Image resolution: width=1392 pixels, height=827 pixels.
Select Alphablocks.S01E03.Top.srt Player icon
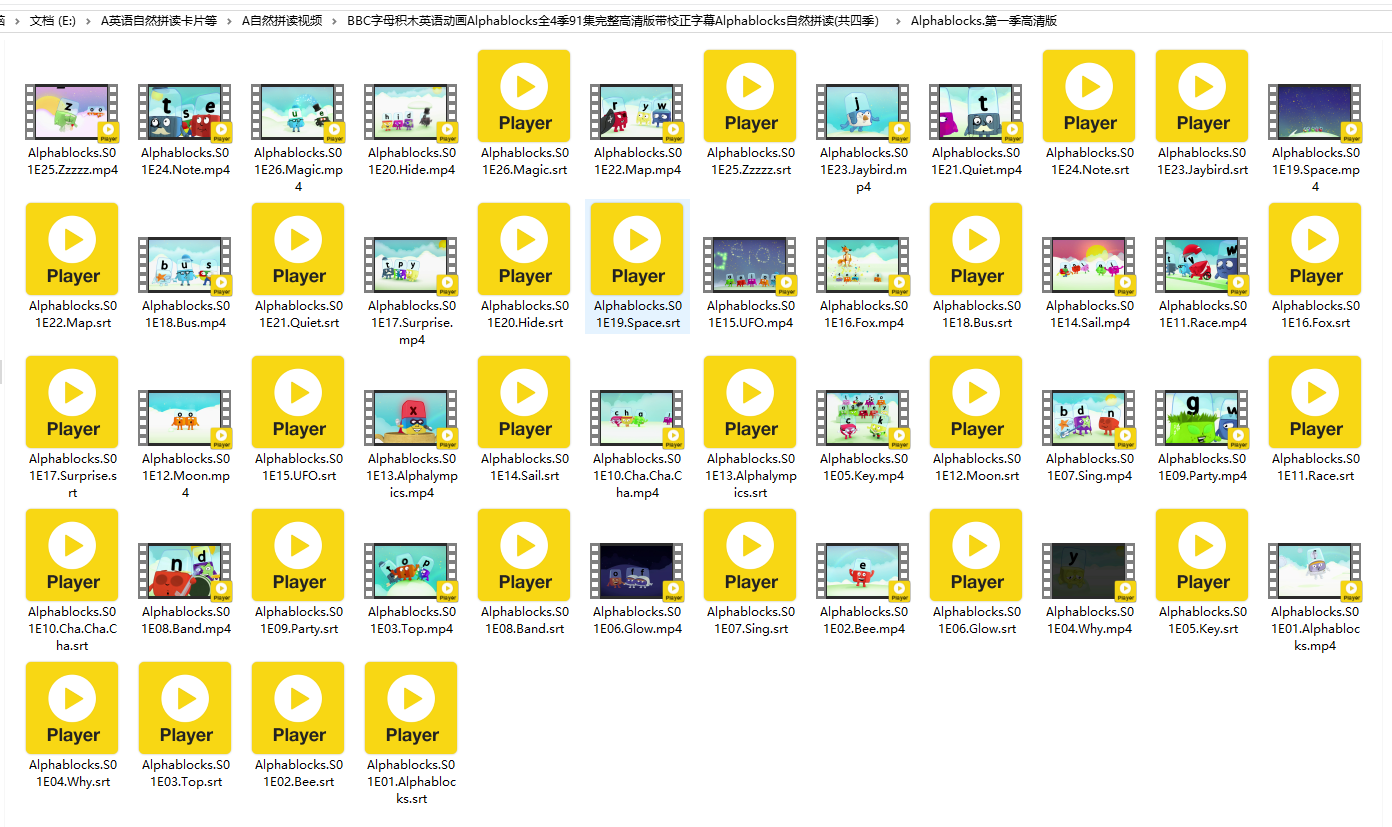185,708
